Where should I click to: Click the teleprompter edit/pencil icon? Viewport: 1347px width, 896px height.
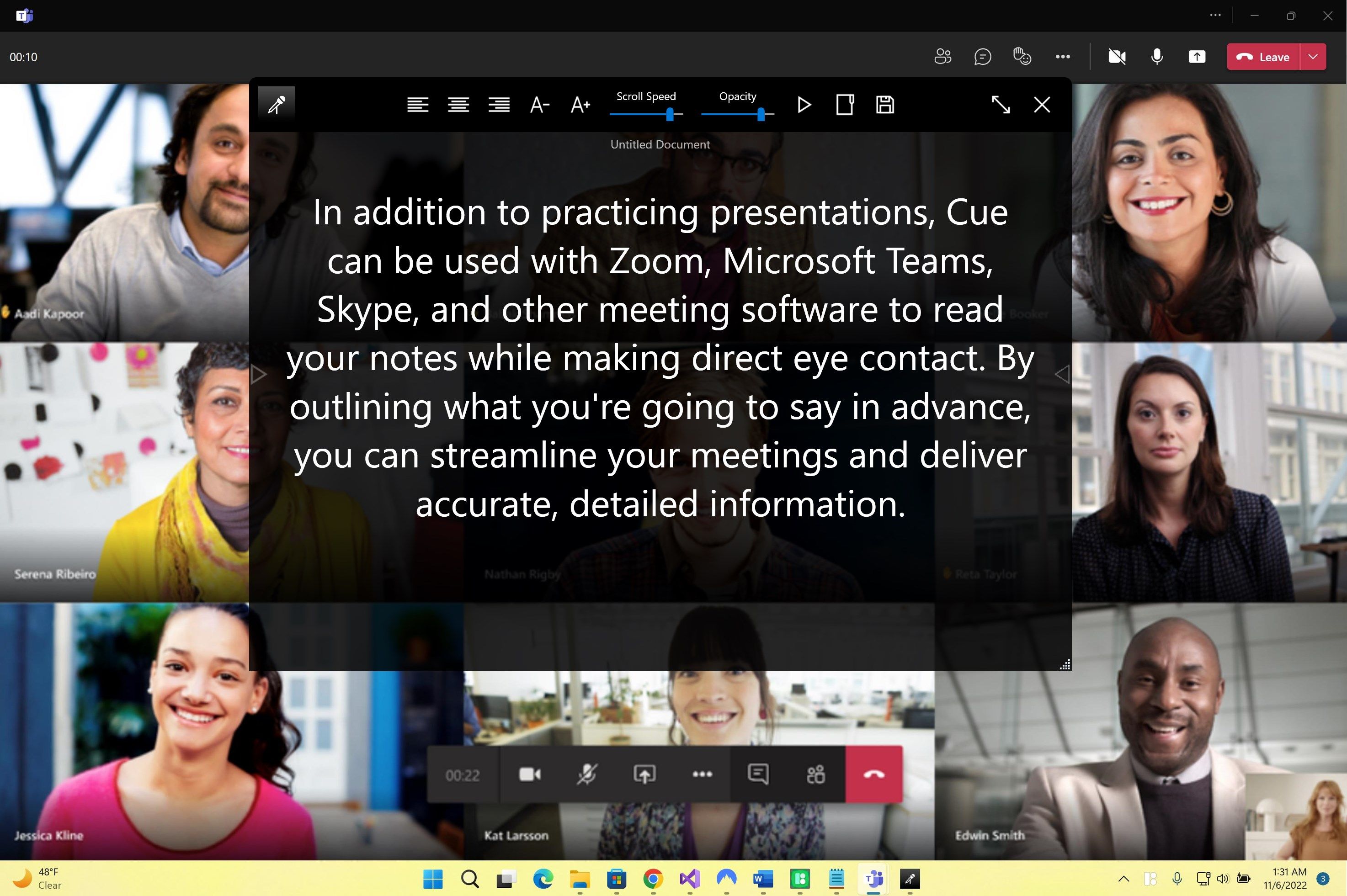277,104
